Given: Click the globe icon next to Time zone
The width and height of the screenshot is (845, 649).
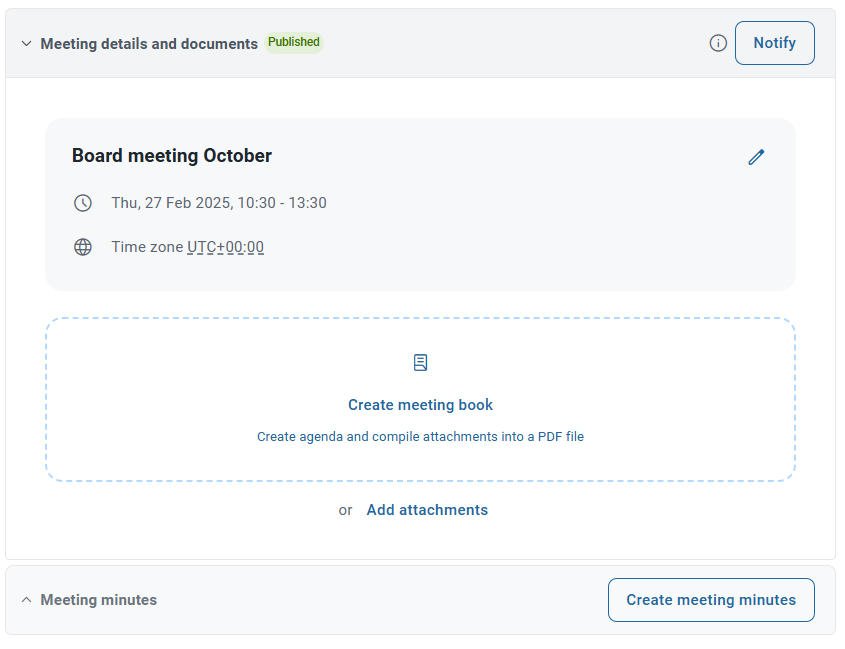Looking at the screenshot, I should pyautogui.click(x=83, y=247).
